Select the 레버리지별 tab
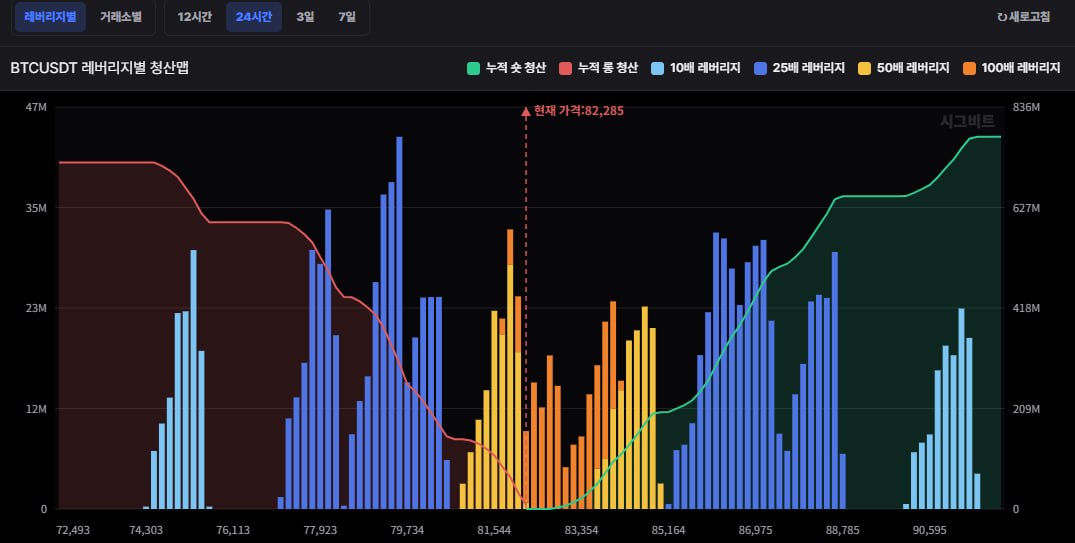 point(50,16)
